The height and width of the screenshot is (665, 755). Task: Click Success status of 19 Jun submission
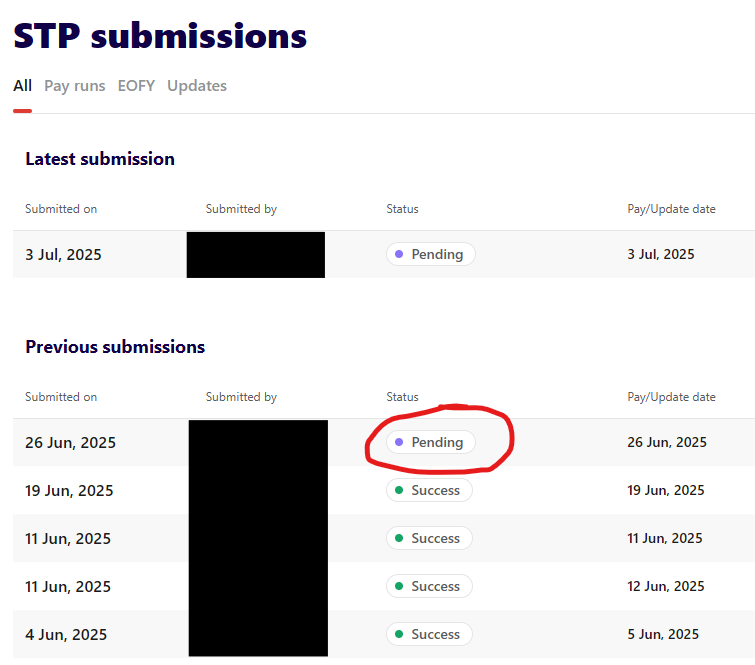[x=429, y=490]
